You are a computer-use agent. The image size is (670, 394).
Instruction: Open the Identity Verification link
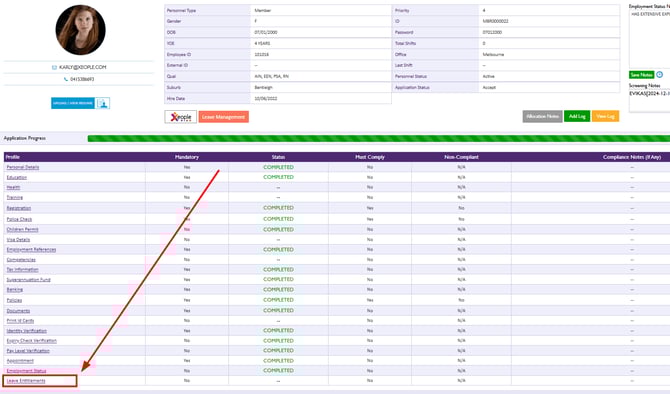pos(26,331)
